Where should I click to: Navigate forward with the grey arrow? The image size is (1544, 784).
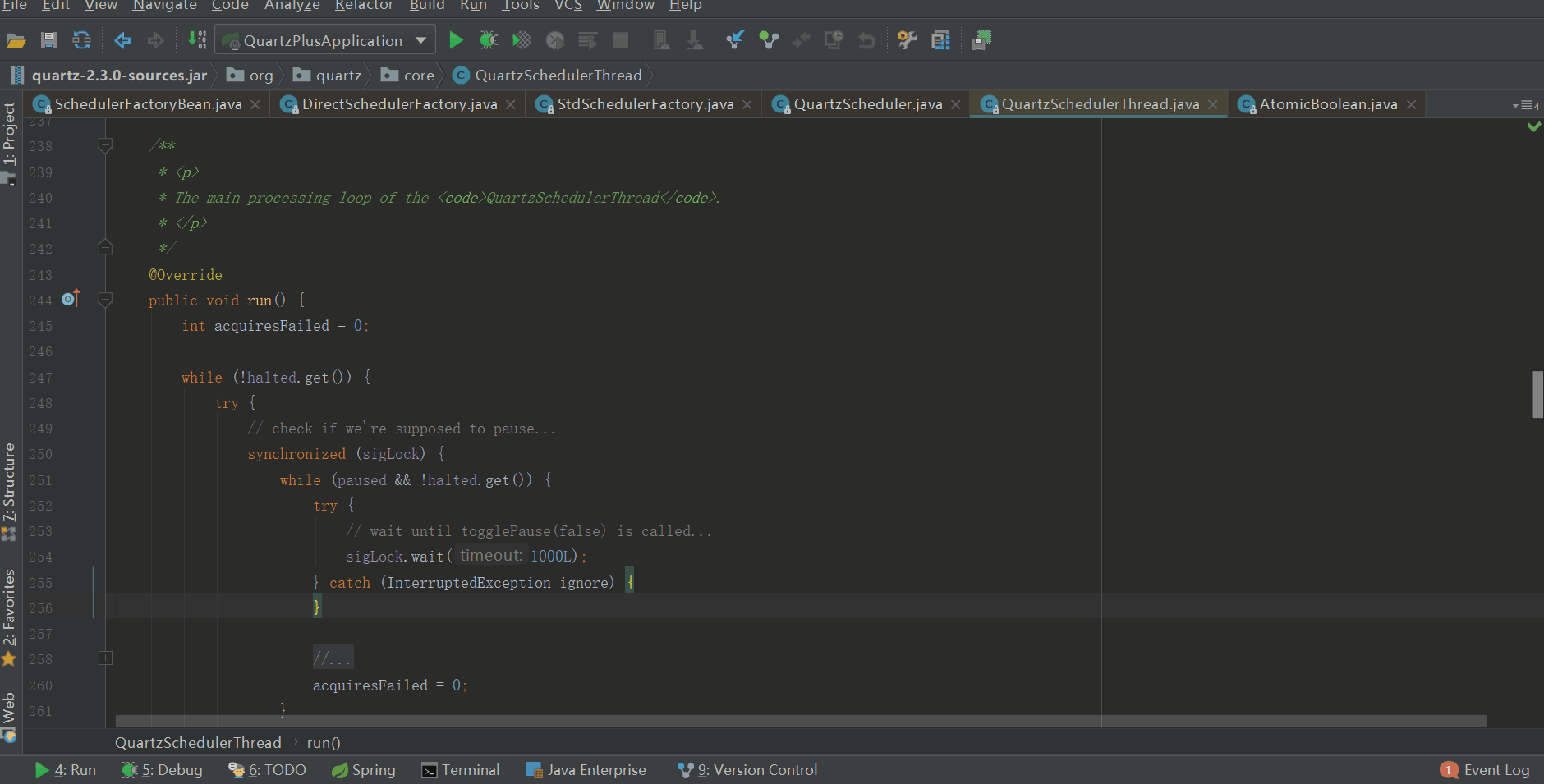pos(155,40)
